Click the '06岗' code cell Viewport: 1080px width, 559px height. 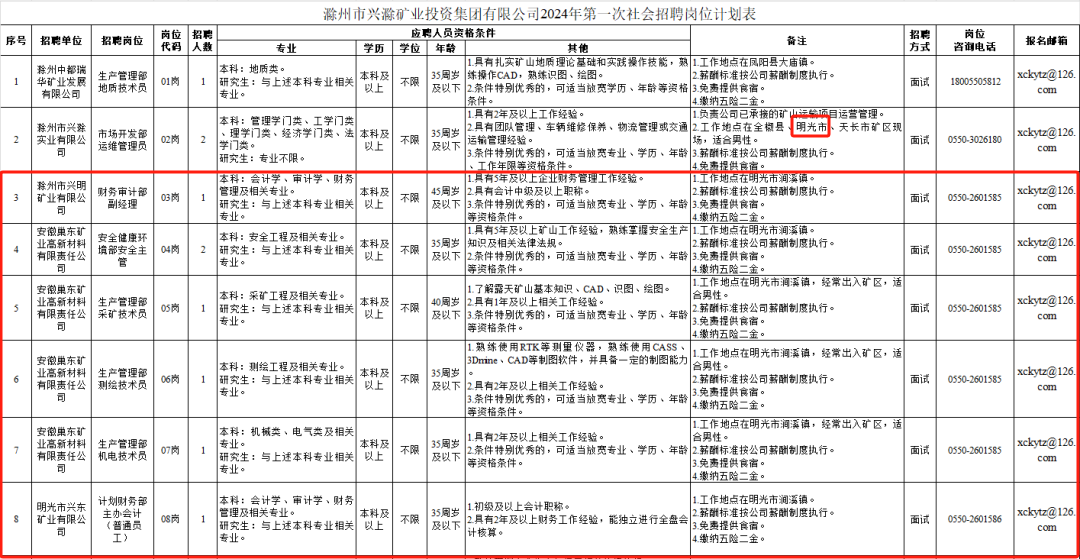(x=170, y=379)
